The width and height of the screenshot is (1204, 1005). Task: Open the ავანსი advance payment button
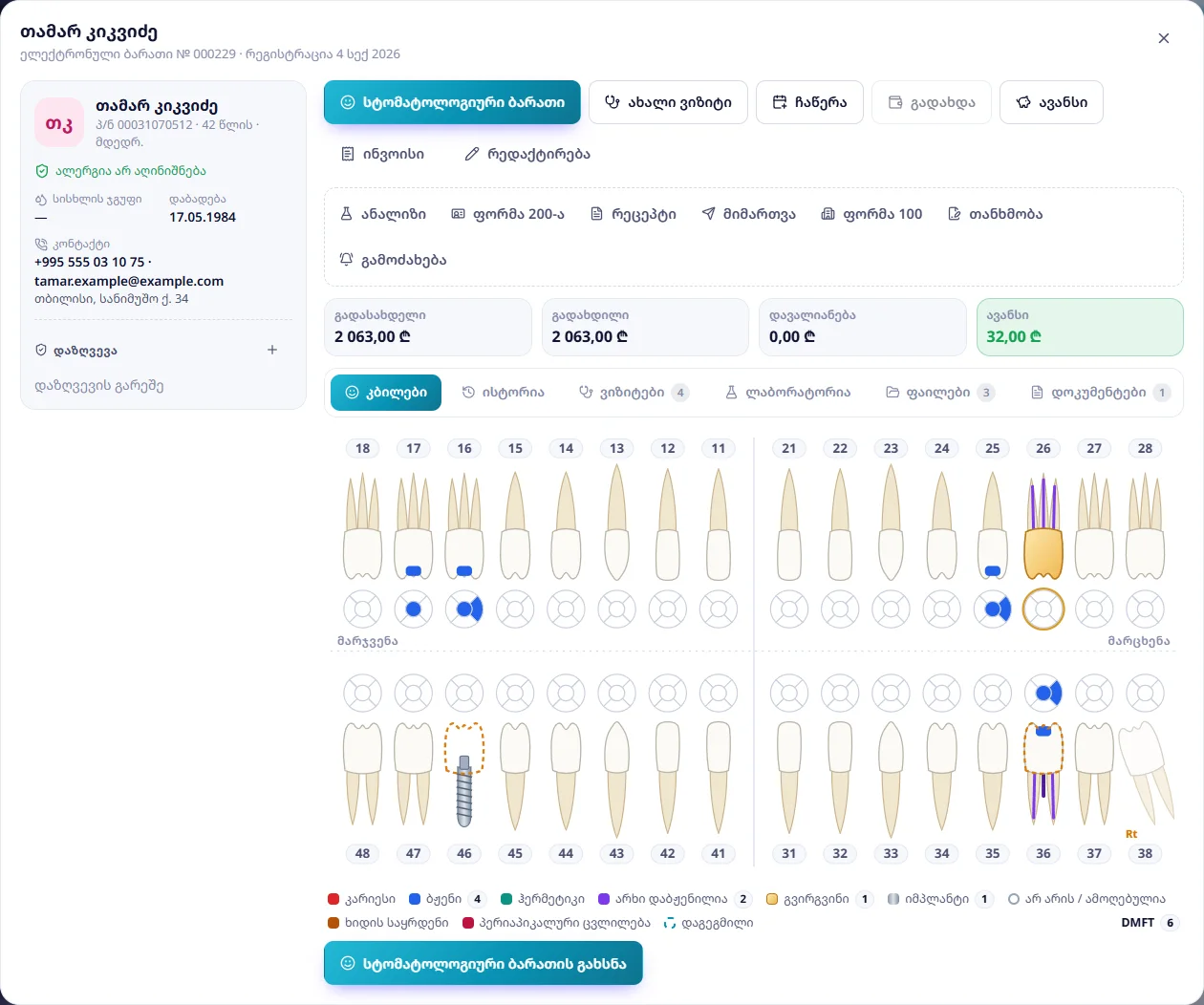point(1051,102)
